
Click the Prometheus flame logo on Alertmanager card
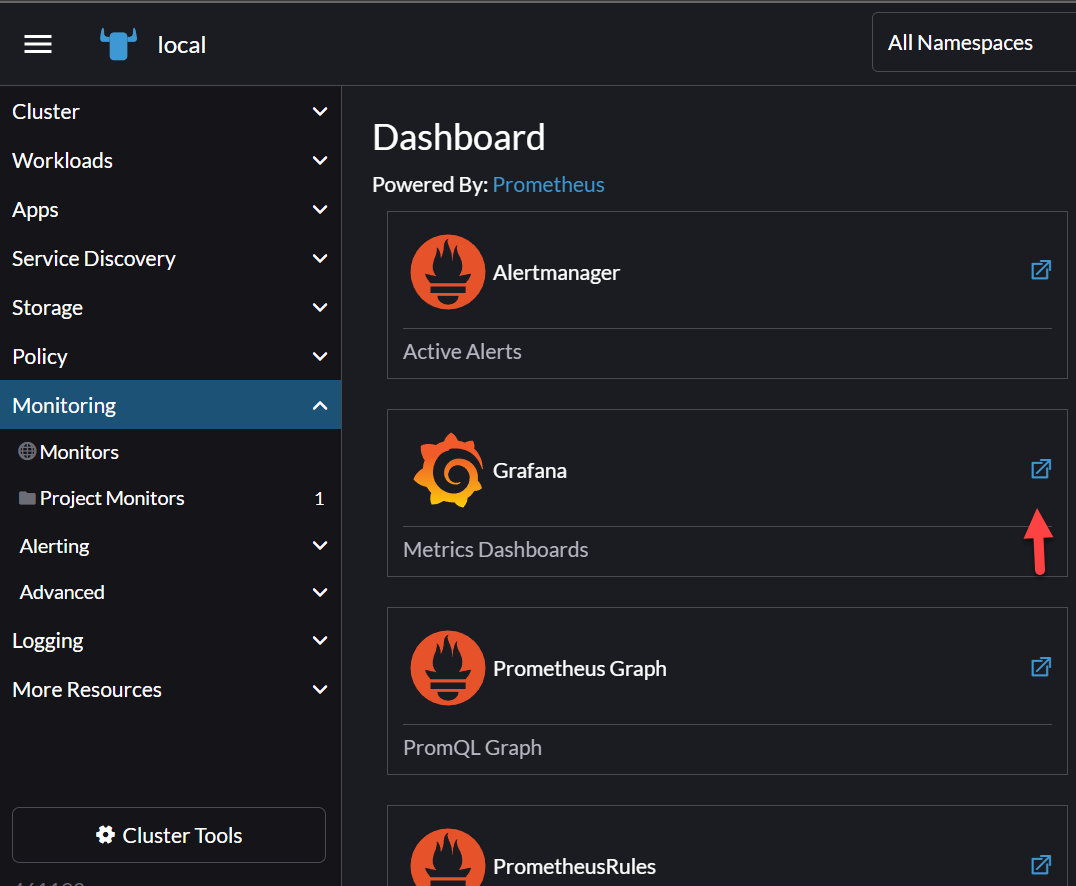(x=447, y=271)
